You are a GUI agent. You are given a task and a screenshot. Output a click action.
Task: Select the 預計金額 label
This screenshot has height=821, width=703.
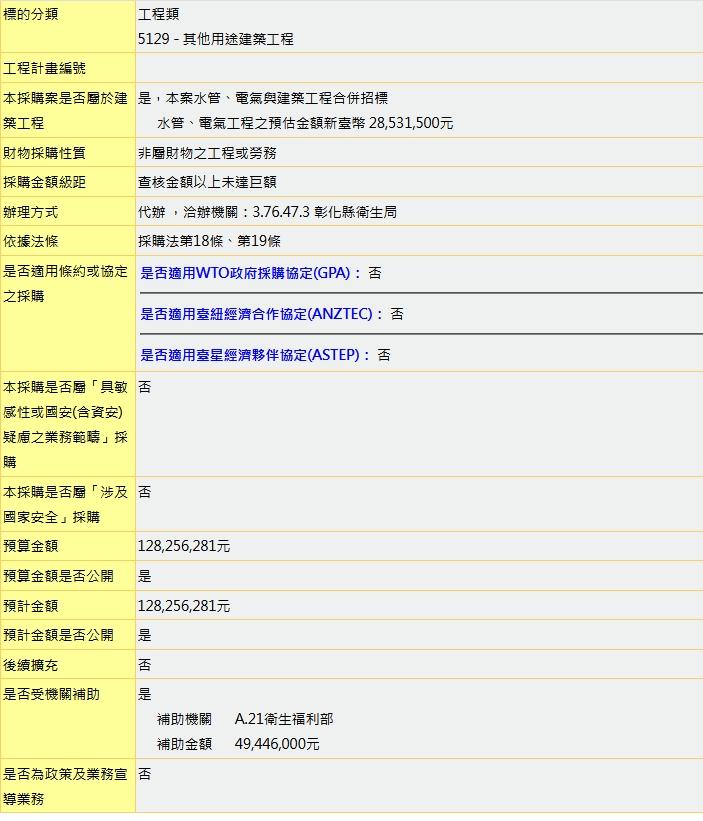point(30,606)
